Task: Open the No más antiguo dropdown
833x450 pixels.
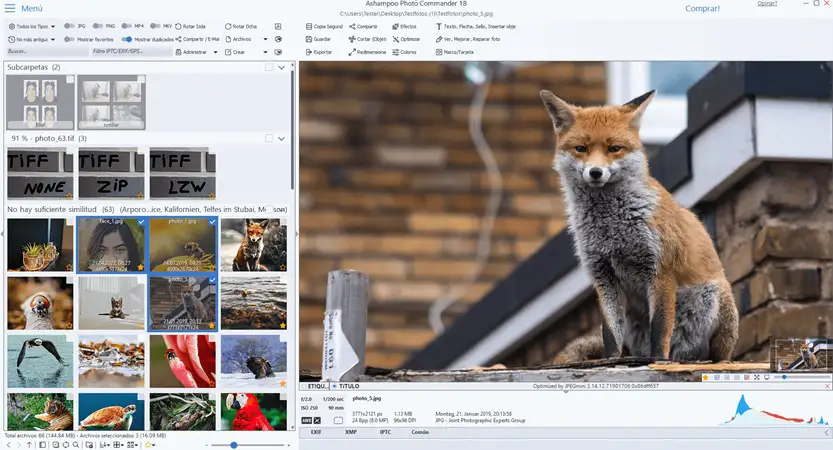Action: tap(32, 39)
